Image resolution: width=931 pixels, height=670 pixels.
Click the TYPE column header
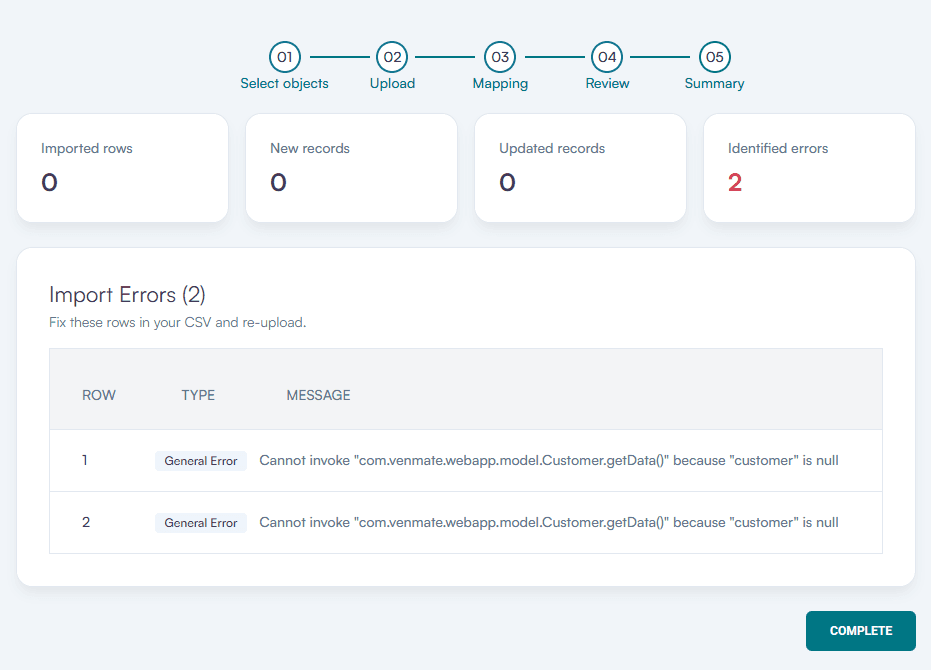198,395
